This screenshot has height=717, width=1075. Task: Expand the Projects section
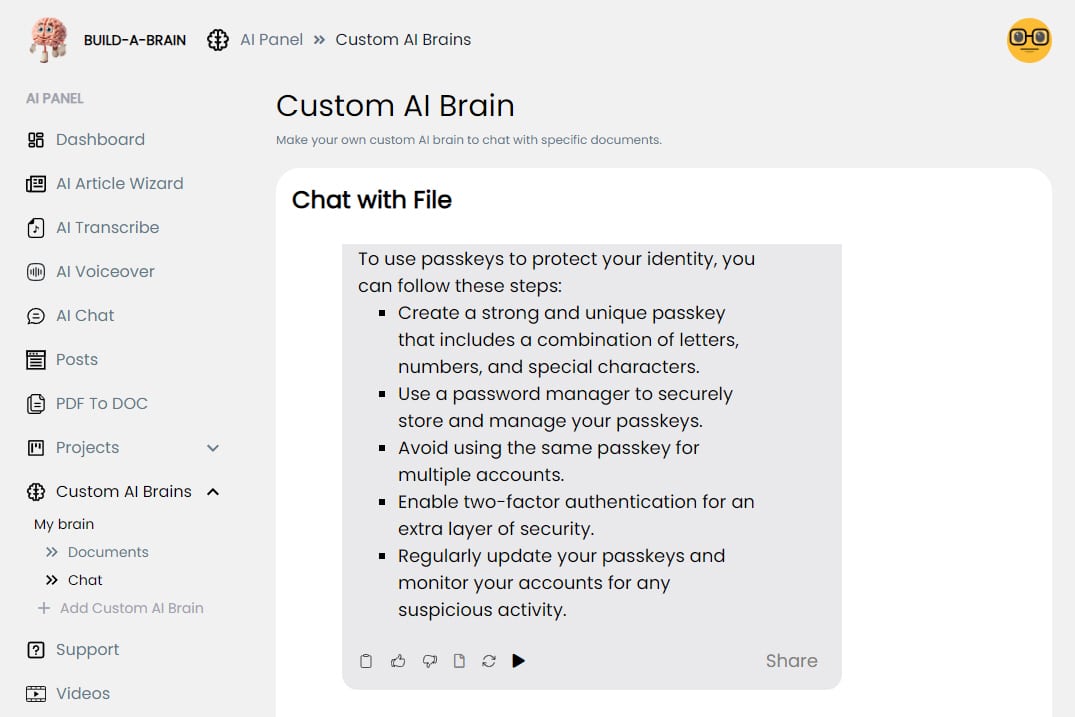point(211,447)
